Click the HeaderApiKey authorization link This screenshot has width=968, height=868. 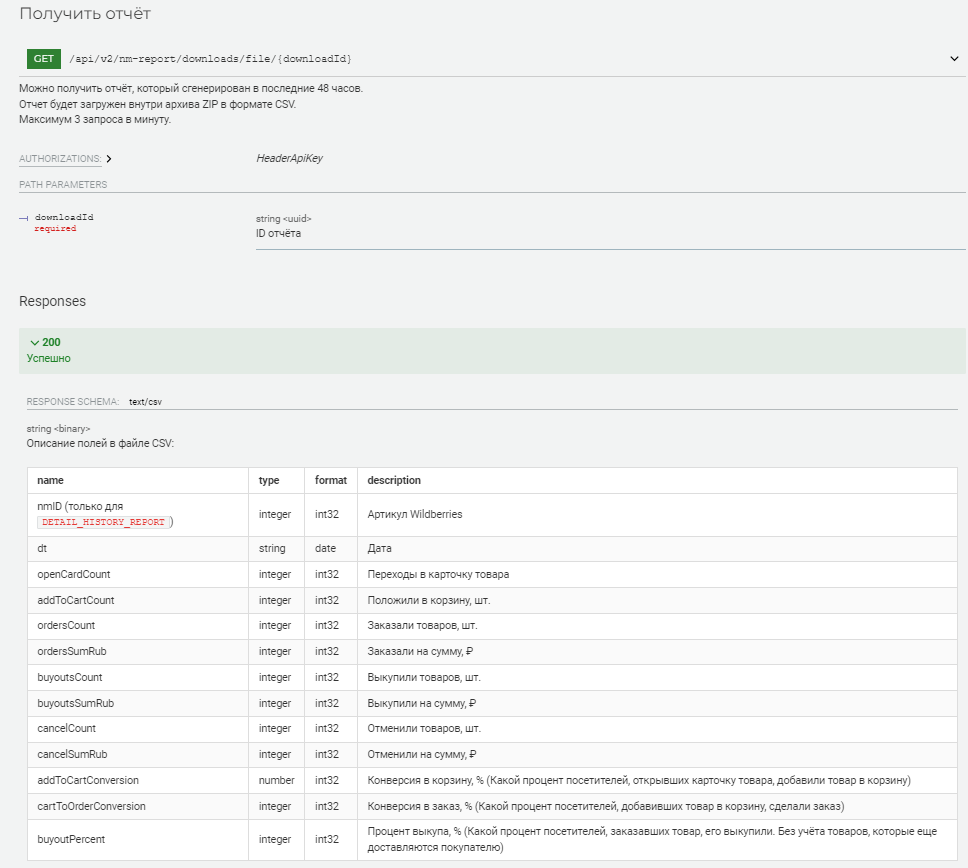pos(289,158)
